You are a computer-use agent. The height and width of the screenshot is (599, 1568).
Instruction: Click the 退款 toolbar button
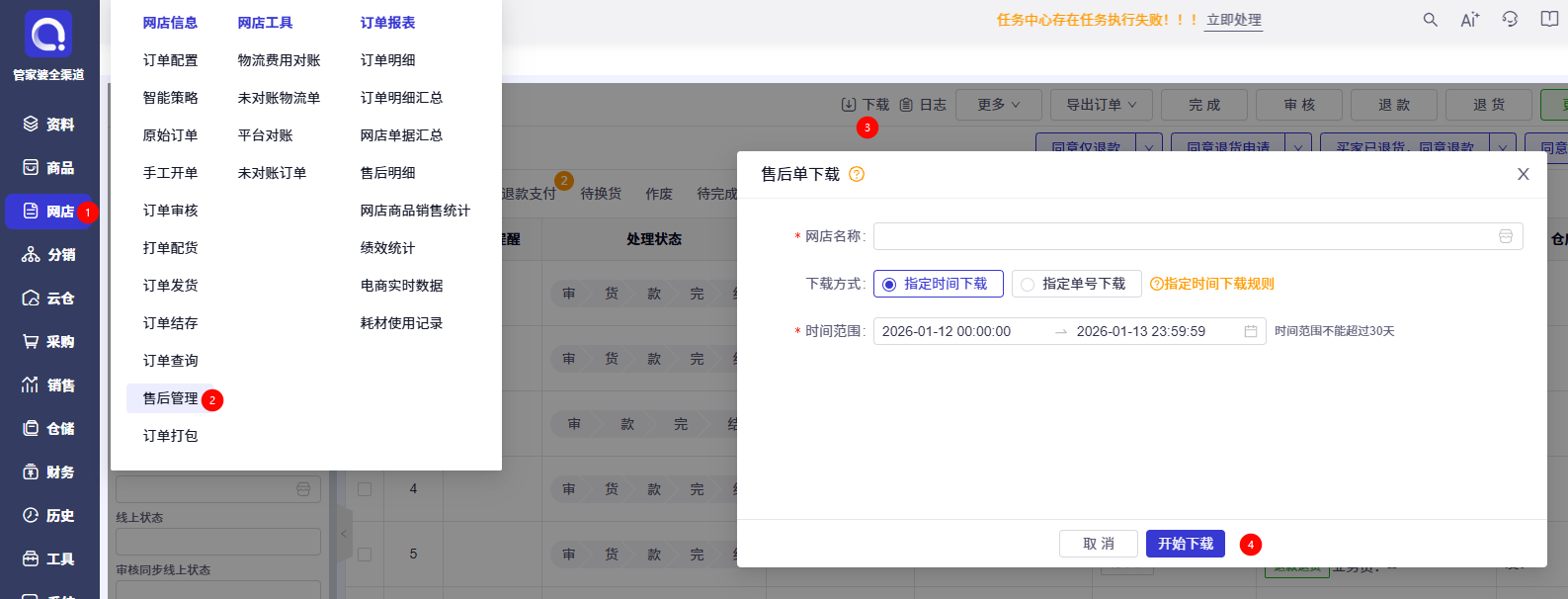1394,105
